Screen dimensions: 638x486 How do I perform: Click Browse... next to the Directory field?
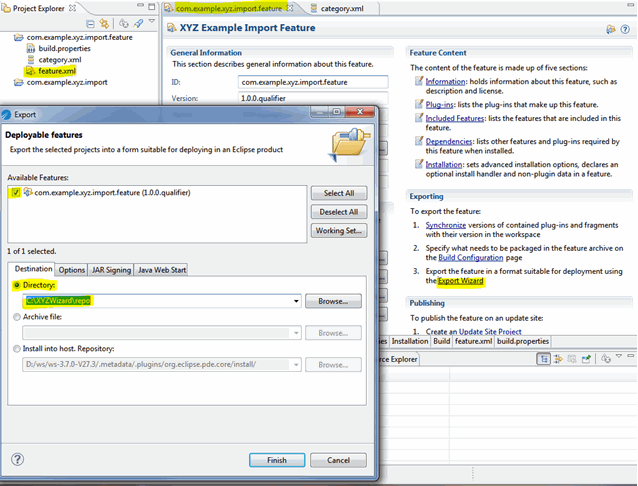(333, 302)
